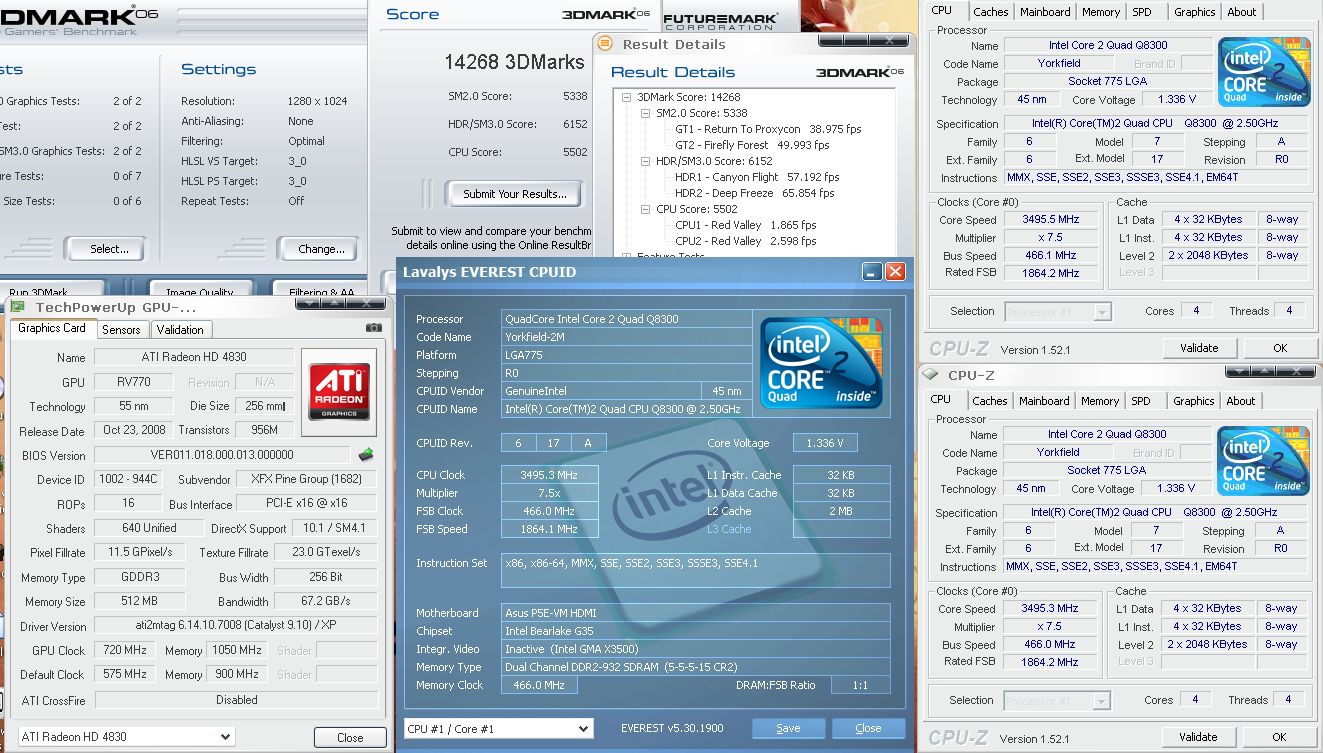Open Memory tab in upper CPU-Z window
The width and height of the screenshot is (1323, 753).
(x=1101, y=12)
